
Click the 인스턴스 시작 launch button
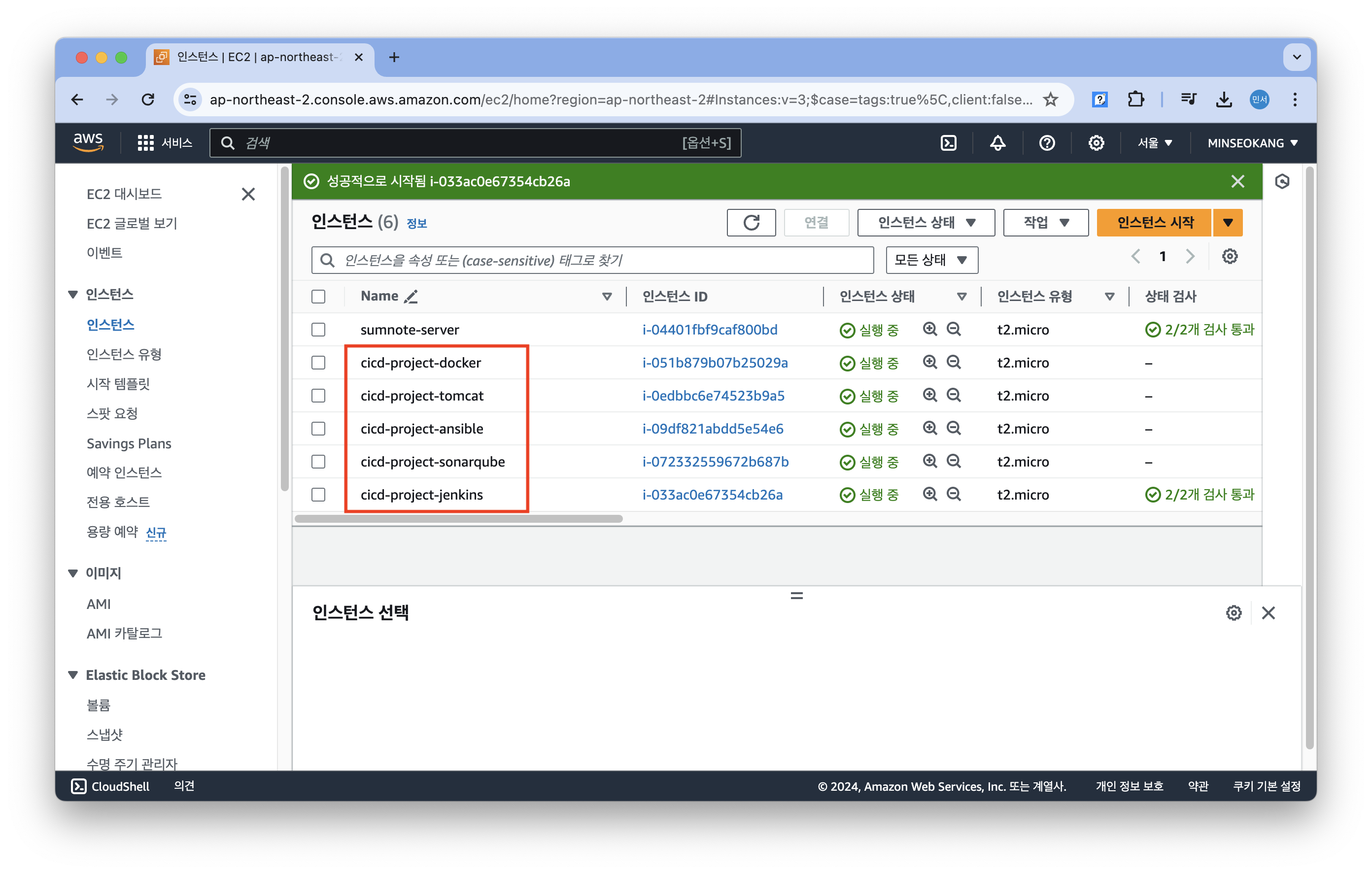click(x=1154, y=222)
